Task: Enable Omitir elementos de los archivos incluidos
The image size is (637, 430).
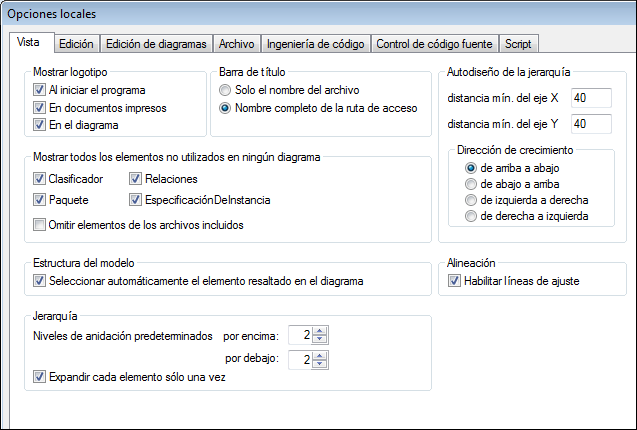Action: click(x=39, y=225)
